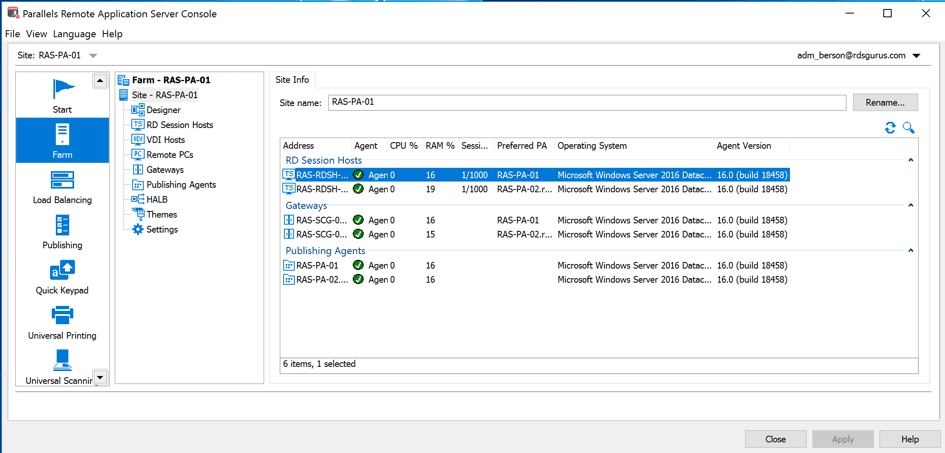This screenshot has height=453, width=945.
Task: Select Site - RAS-PA-01 tree node
Action: [165, 95]
